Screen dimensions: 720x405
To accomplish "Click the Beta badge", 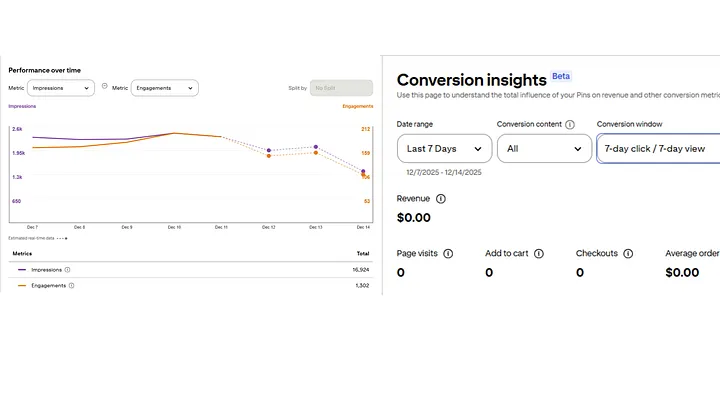I will pyautogui.click(x=561, y=76).
